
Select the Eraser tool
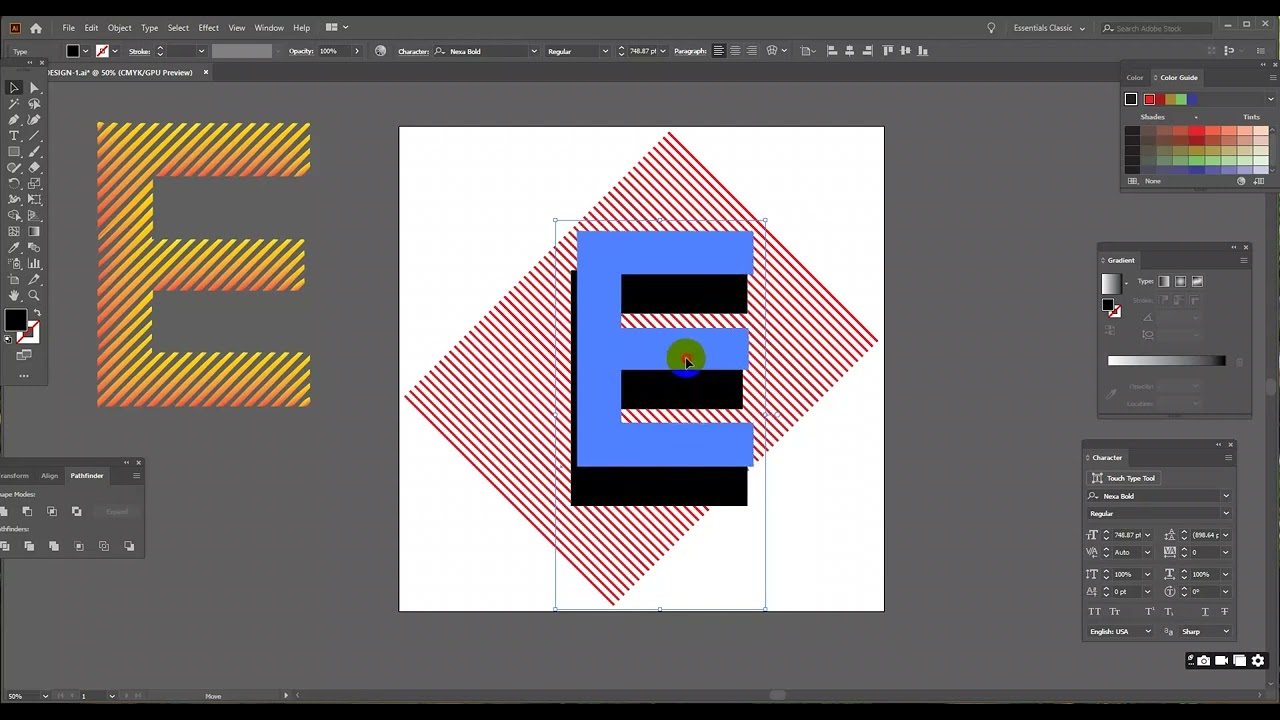34,168
